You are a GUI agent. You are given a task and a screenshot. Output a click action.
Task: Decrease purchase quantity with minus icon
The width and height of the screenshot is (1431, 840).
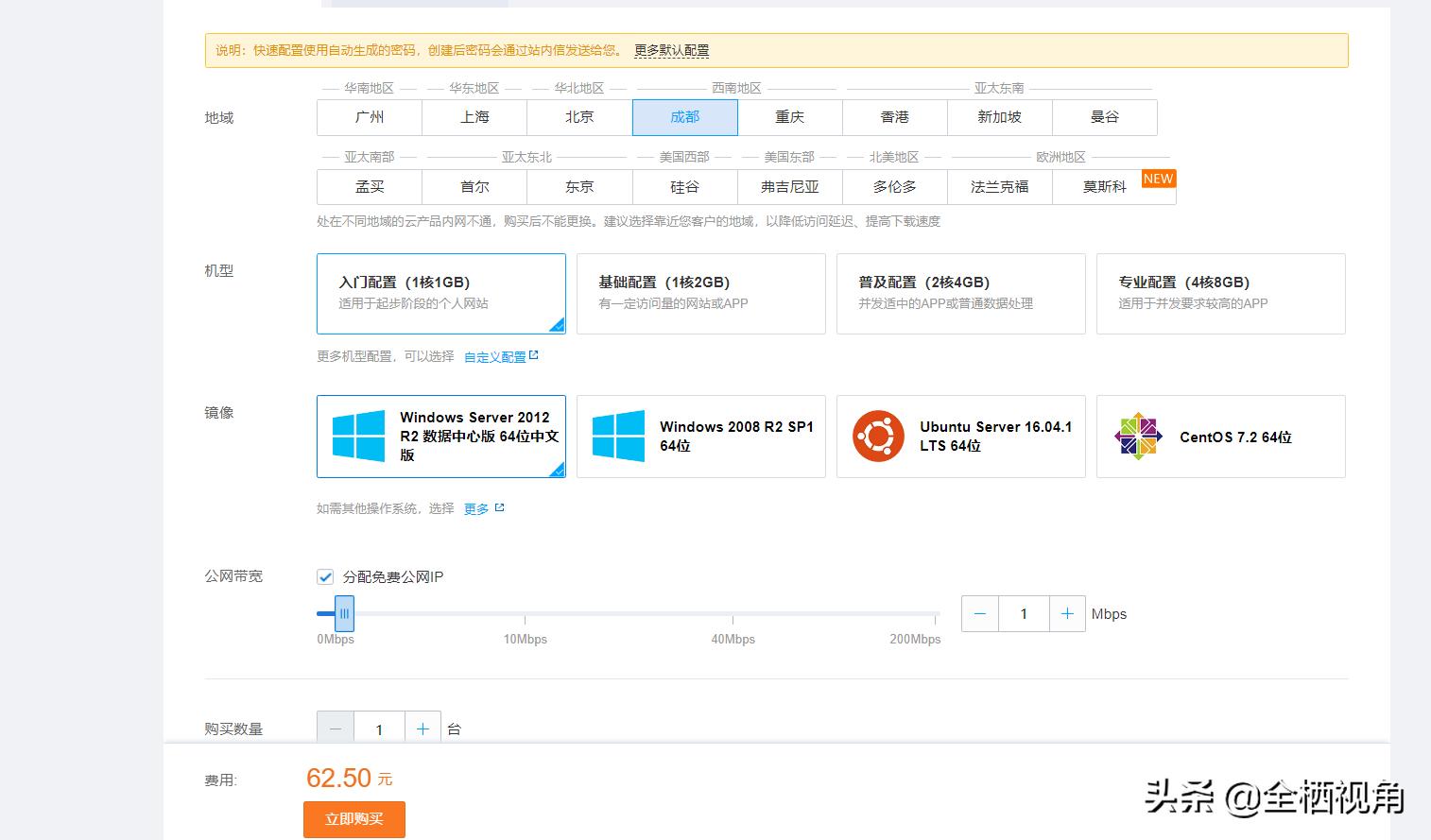coord(336,729)
